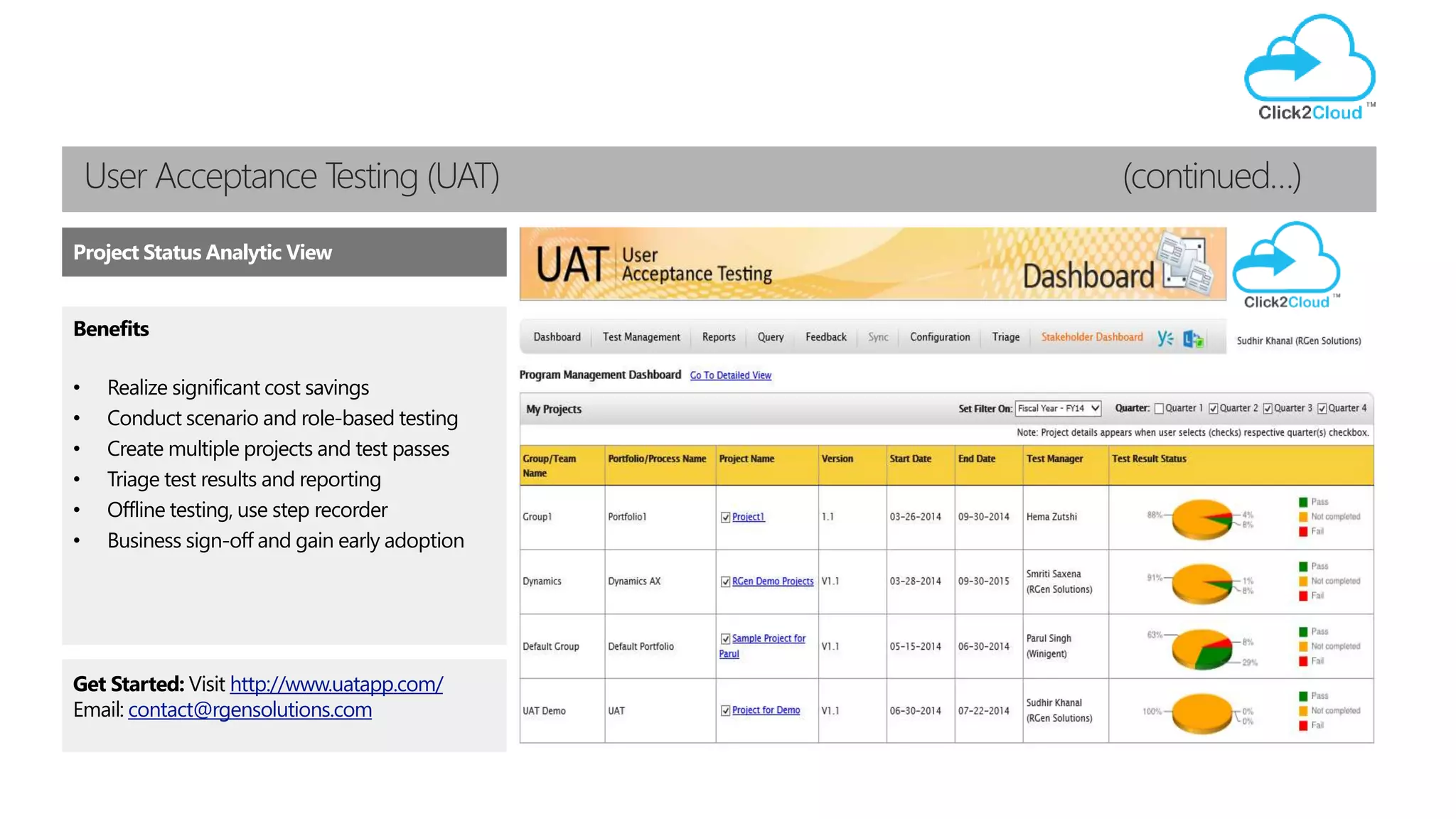
Task: Toggle the checkbox beside Sample Project for Parul
Action: (x=725, y=639)
